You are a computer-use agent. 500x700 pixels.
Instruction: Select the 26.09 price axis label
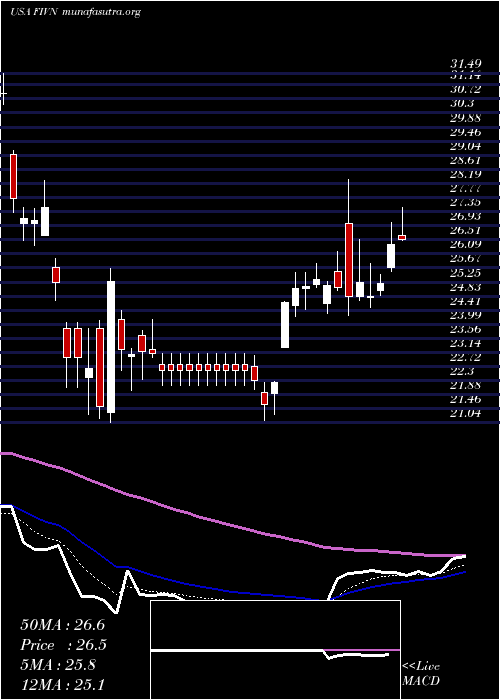pos(466,245)
